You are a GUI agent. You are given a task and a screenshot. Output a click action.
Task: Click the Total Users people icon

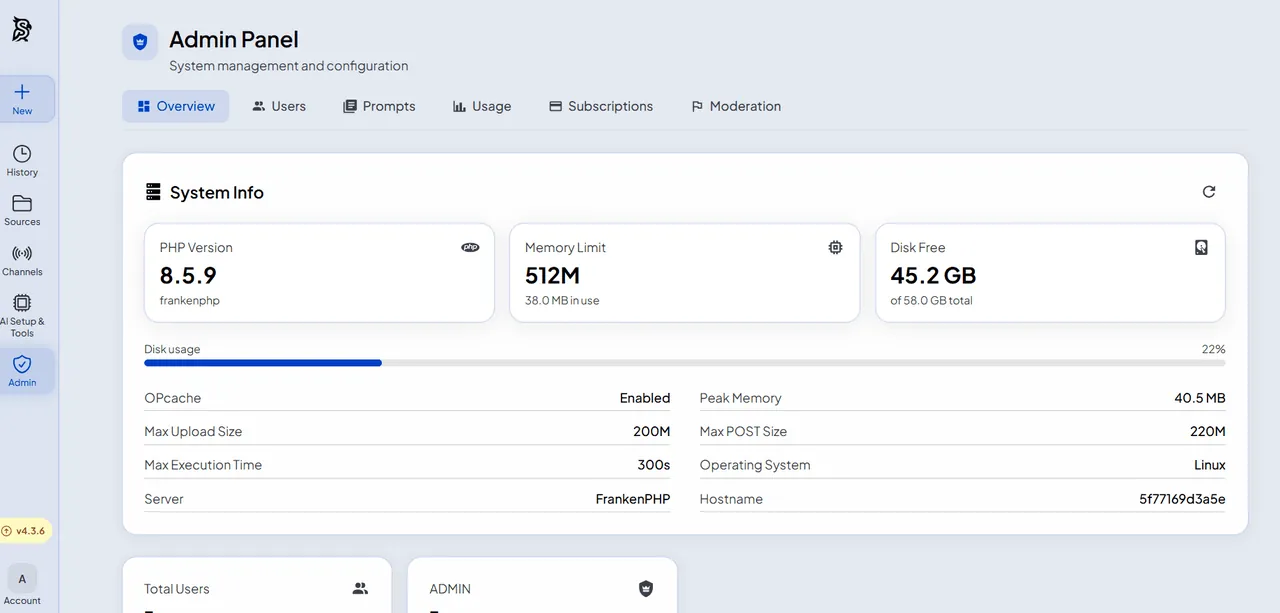tap(360, 589)
